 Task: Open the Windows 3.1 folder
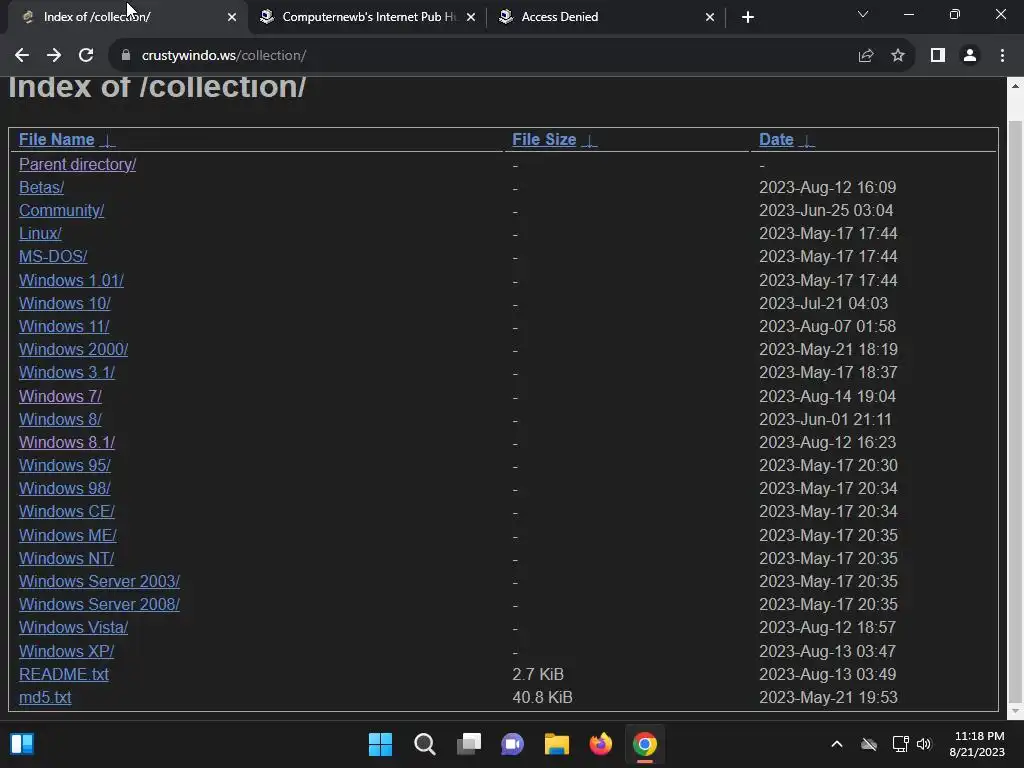tap(67, 372)
